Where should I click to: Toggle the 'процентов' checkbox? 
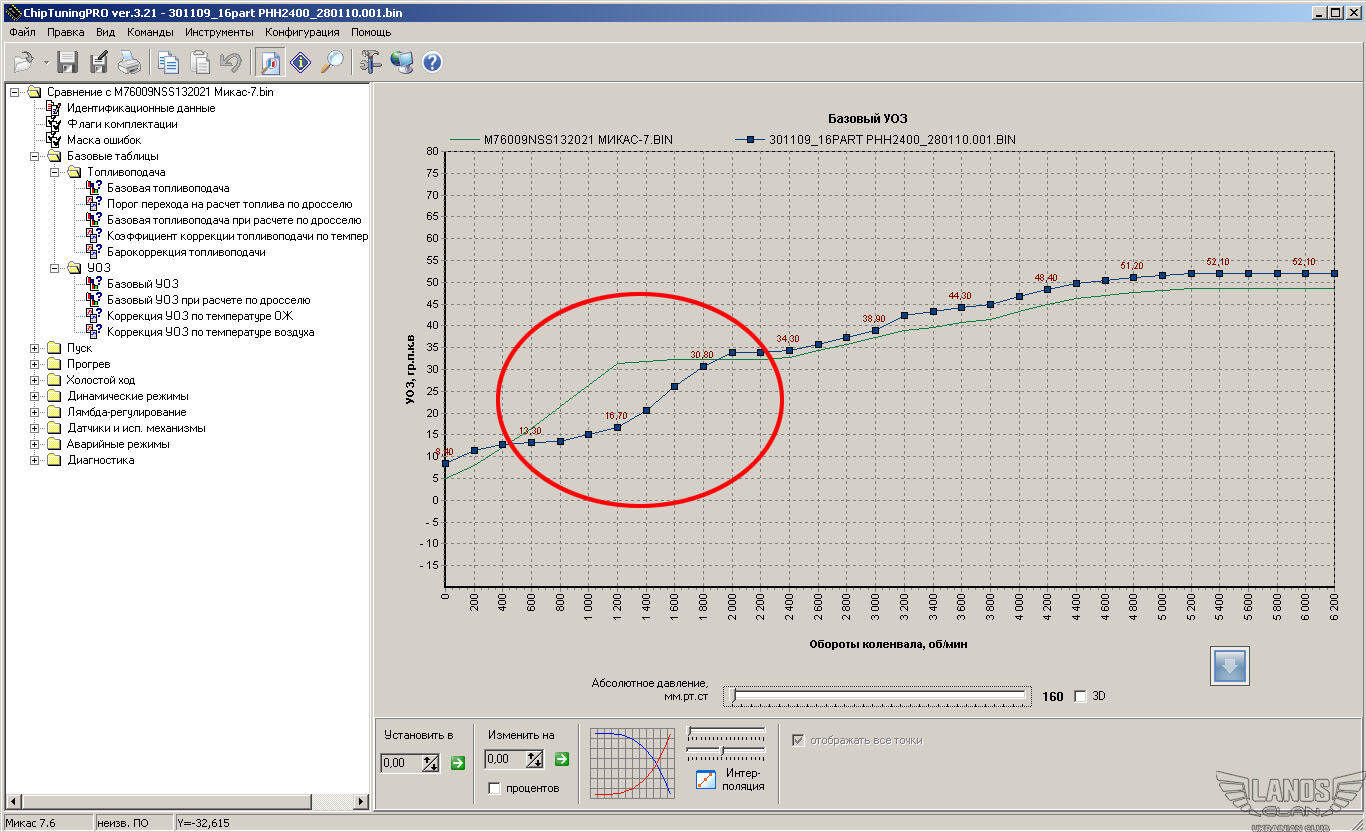point(494,788)
